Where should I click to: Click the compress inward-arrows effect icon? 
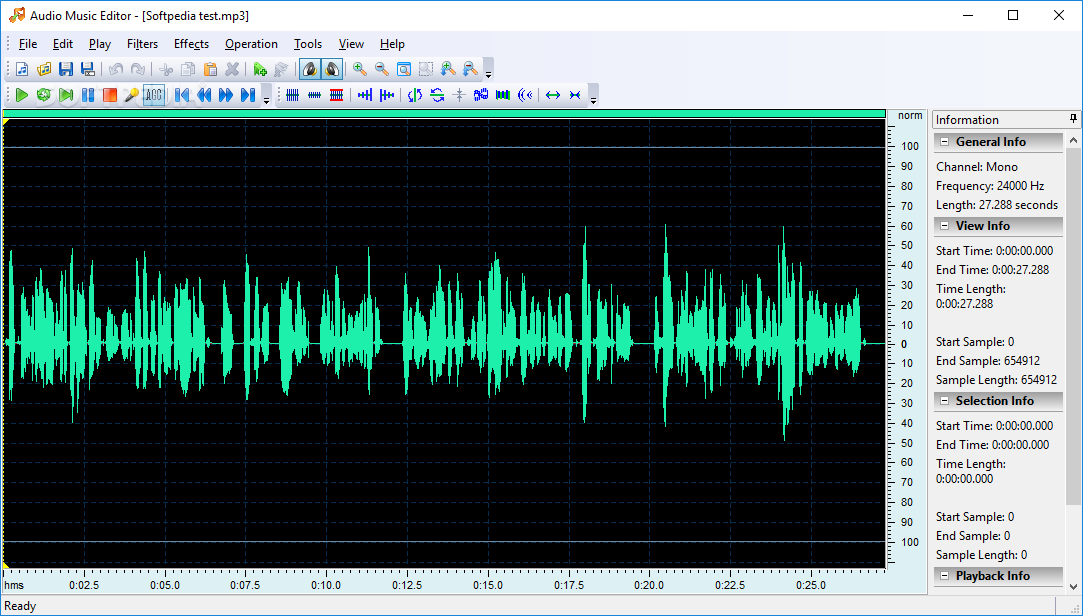[x=575, y=95]
